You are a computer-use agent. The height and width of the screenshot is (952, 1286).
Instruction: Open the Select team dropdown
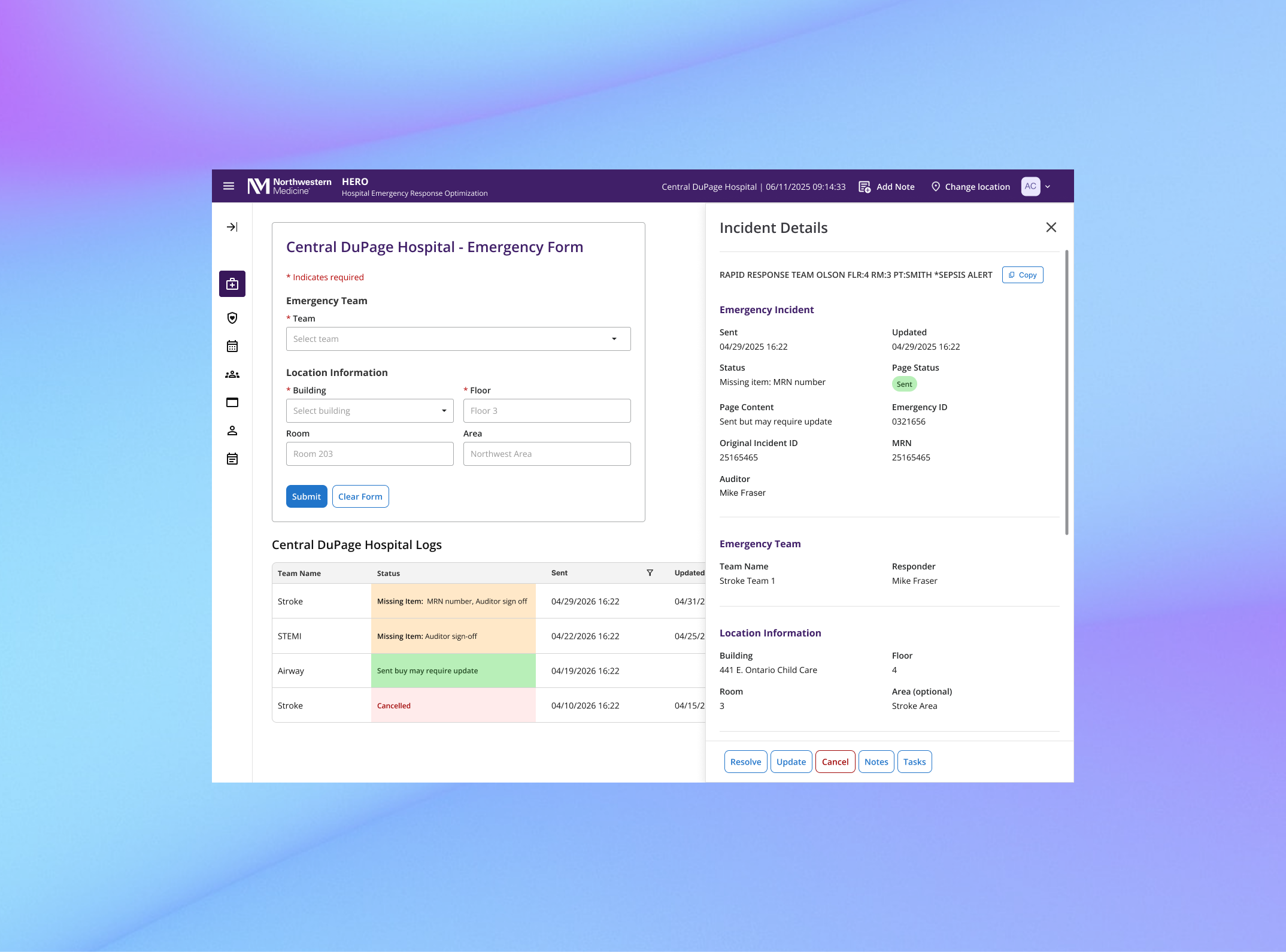coord(458,339)
